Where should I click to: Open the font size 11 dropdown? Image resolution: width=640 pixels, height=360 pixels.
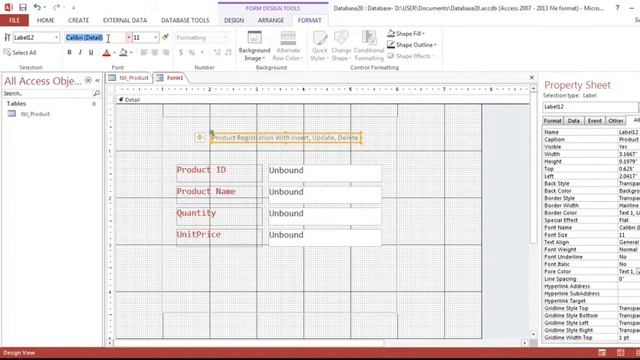pyautogui.click(x=156, y=38)
